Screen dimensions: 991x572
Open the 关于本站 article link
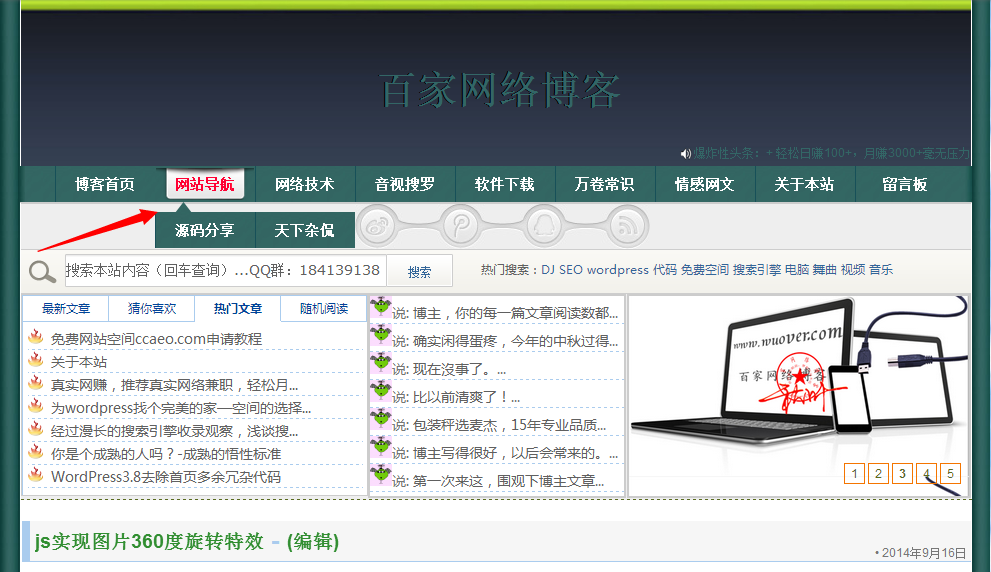click(x=79, y=362)
